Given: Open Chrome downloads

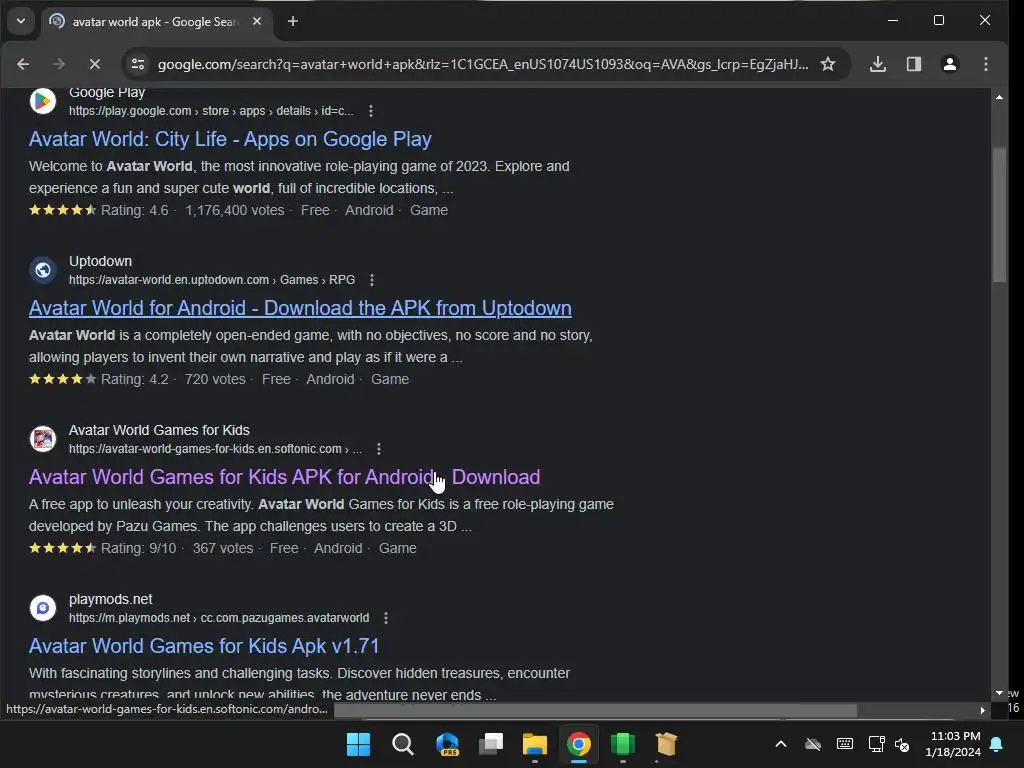Looking at the screenshot, I should point(878,64).
